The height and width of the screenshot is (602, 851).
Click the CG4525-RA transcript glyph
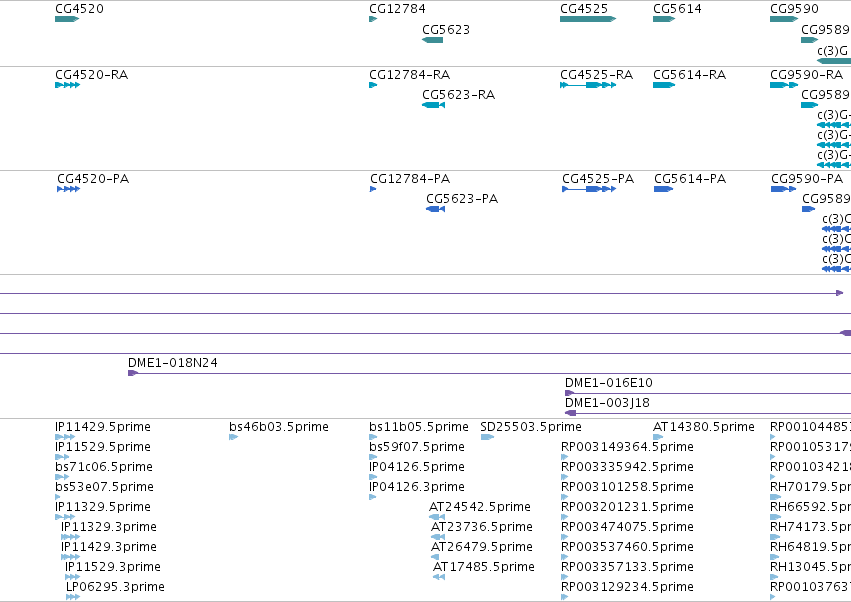(588, 85)
